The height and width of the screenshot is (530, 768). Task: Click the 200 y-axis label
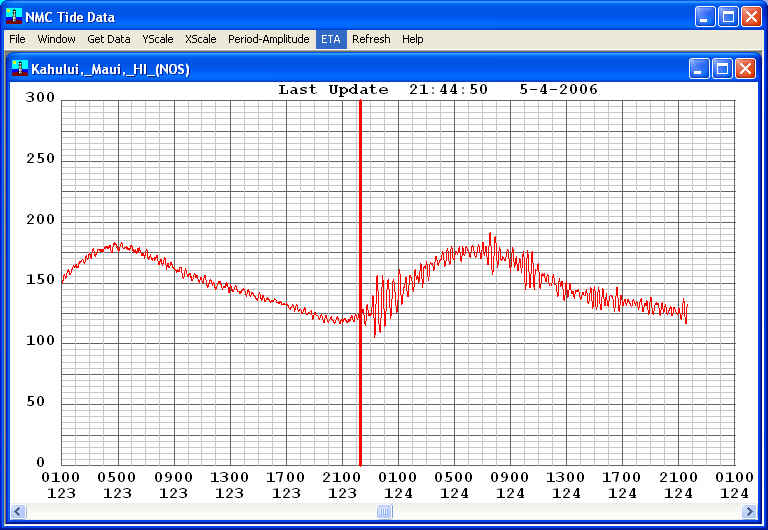point(41,219)
